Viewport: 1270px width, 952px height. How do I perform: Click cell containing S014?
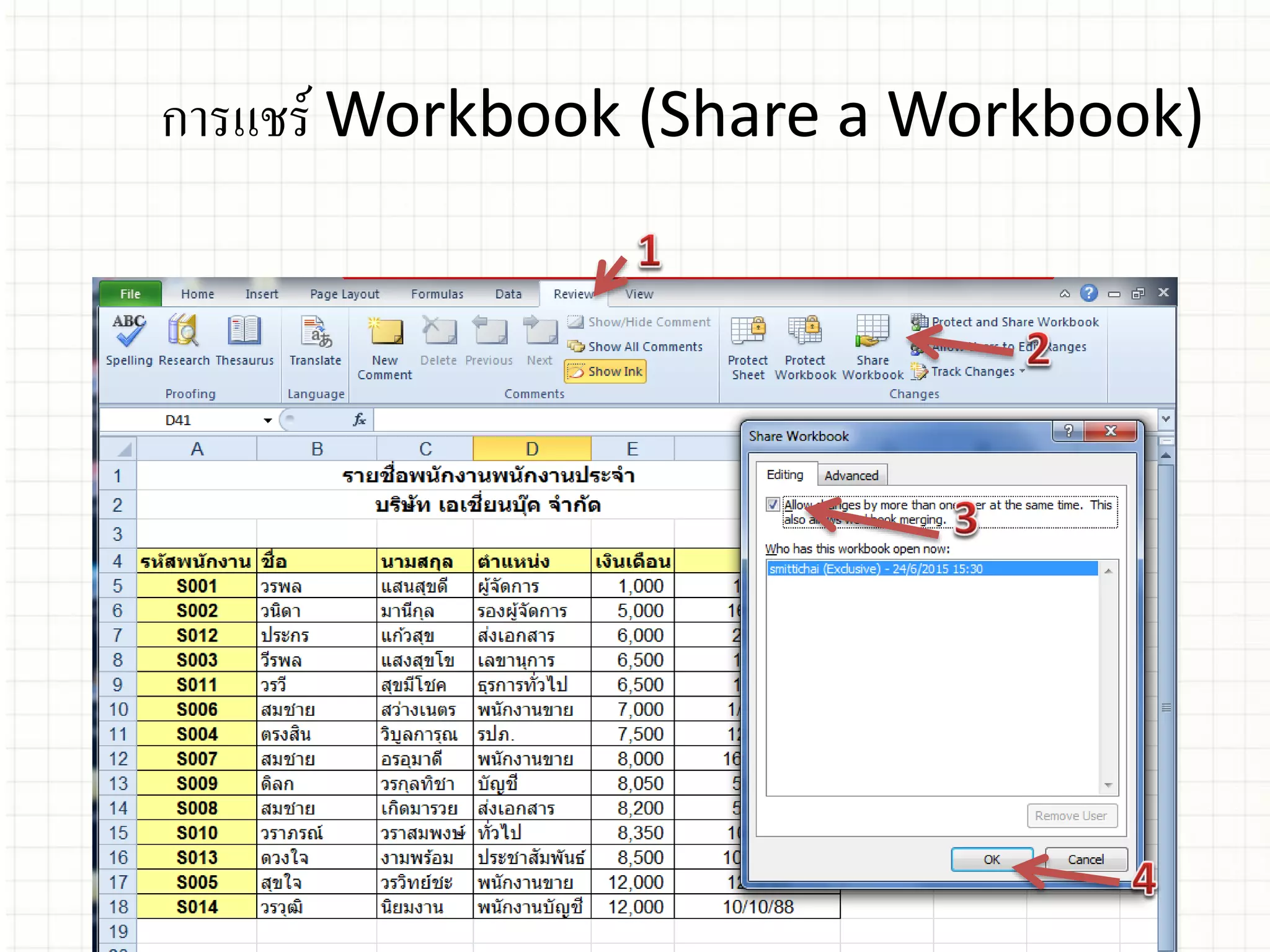click(197, 907)
